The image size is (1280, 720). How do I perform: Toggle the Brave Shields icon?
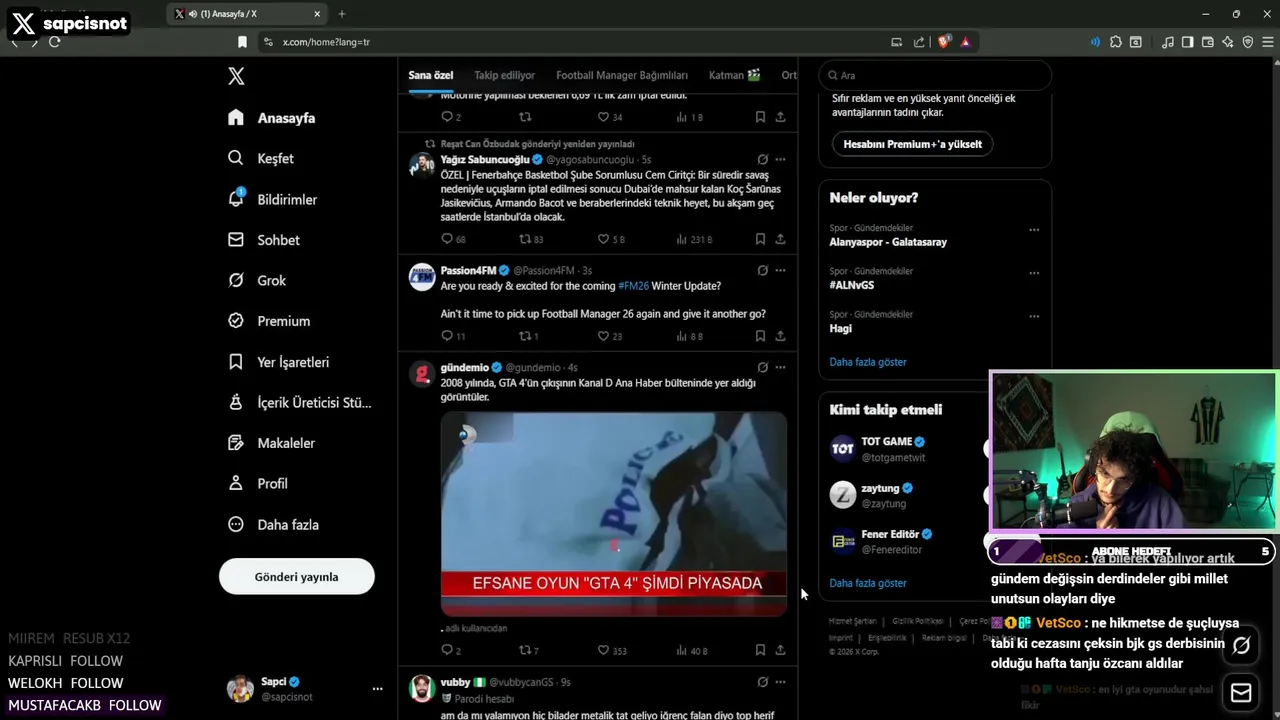click(944, 42)
